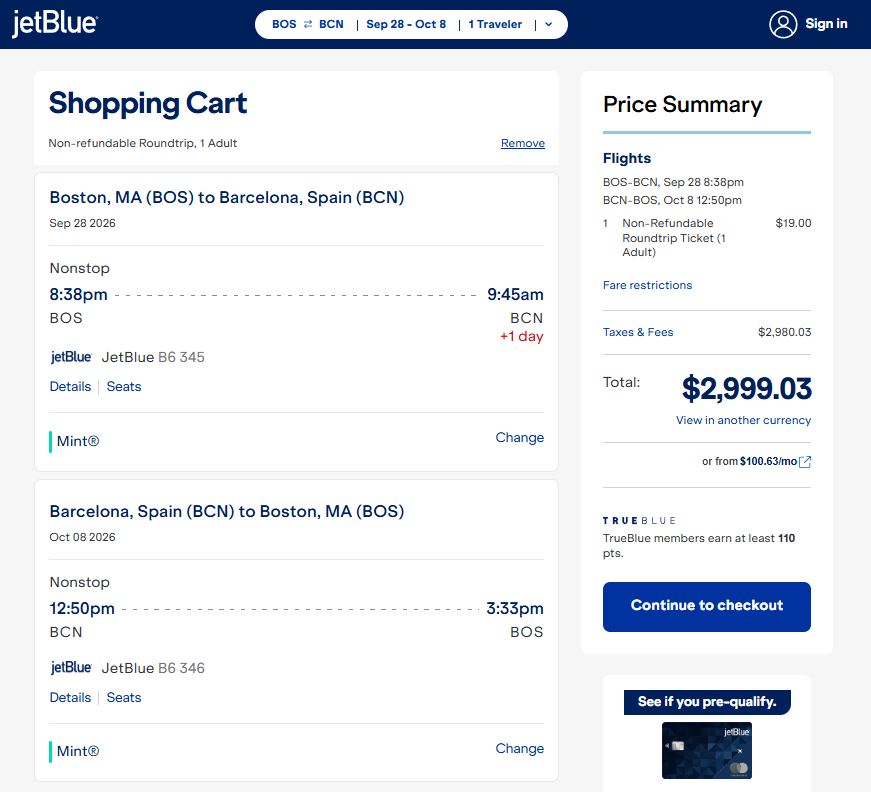Click the JetBlue logo in header
871x792 pixels.
click(54, 23)
